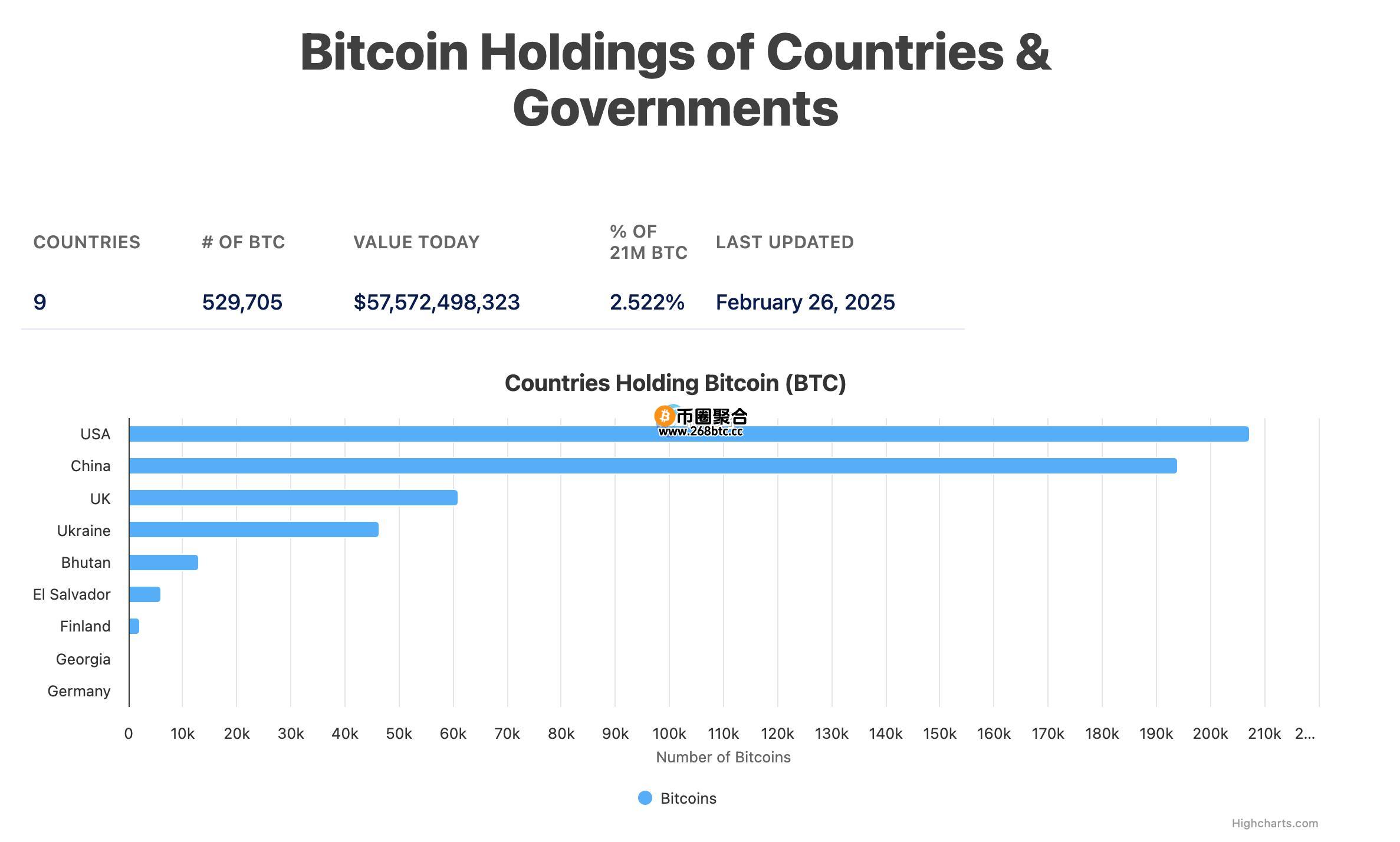Click the LAST UPDATED column header
The image size is (1400, 842).
coord(784,242)
